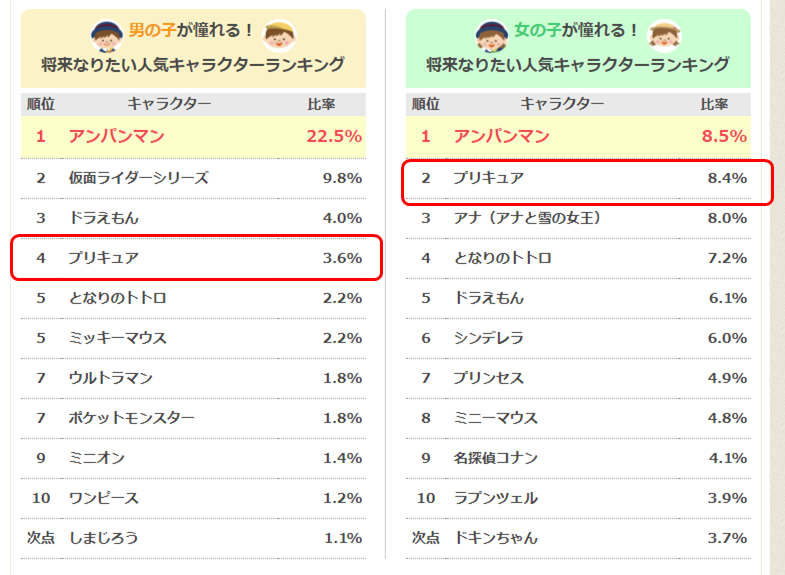
Task: Select the 男の子が憧れる！ heading text
Action: pyautogui.click(x=192, y=31)
